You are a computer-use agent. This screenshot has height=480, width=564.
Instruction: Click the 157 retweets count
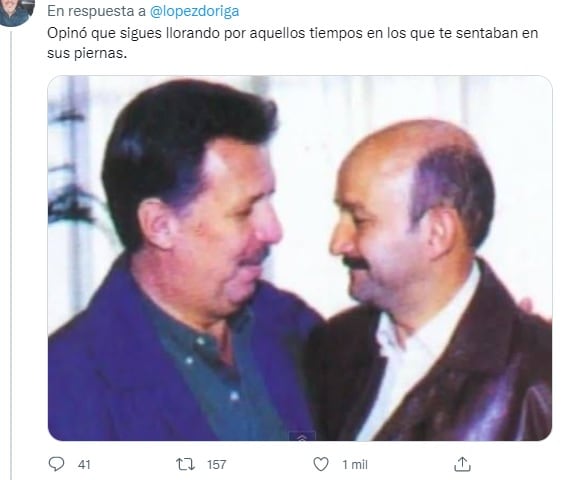(x=217, y=465)
